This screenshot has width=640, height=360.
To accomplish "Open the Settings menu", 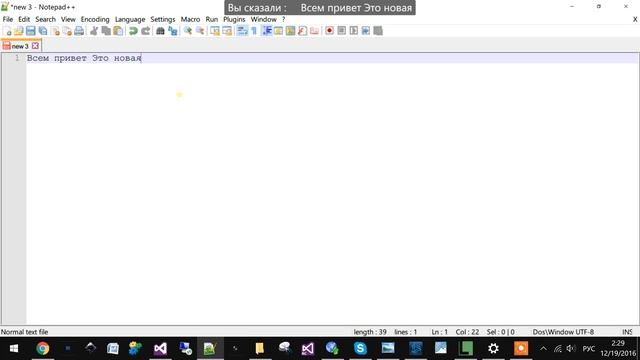I will pyautogui.click(x=162, y=19).
